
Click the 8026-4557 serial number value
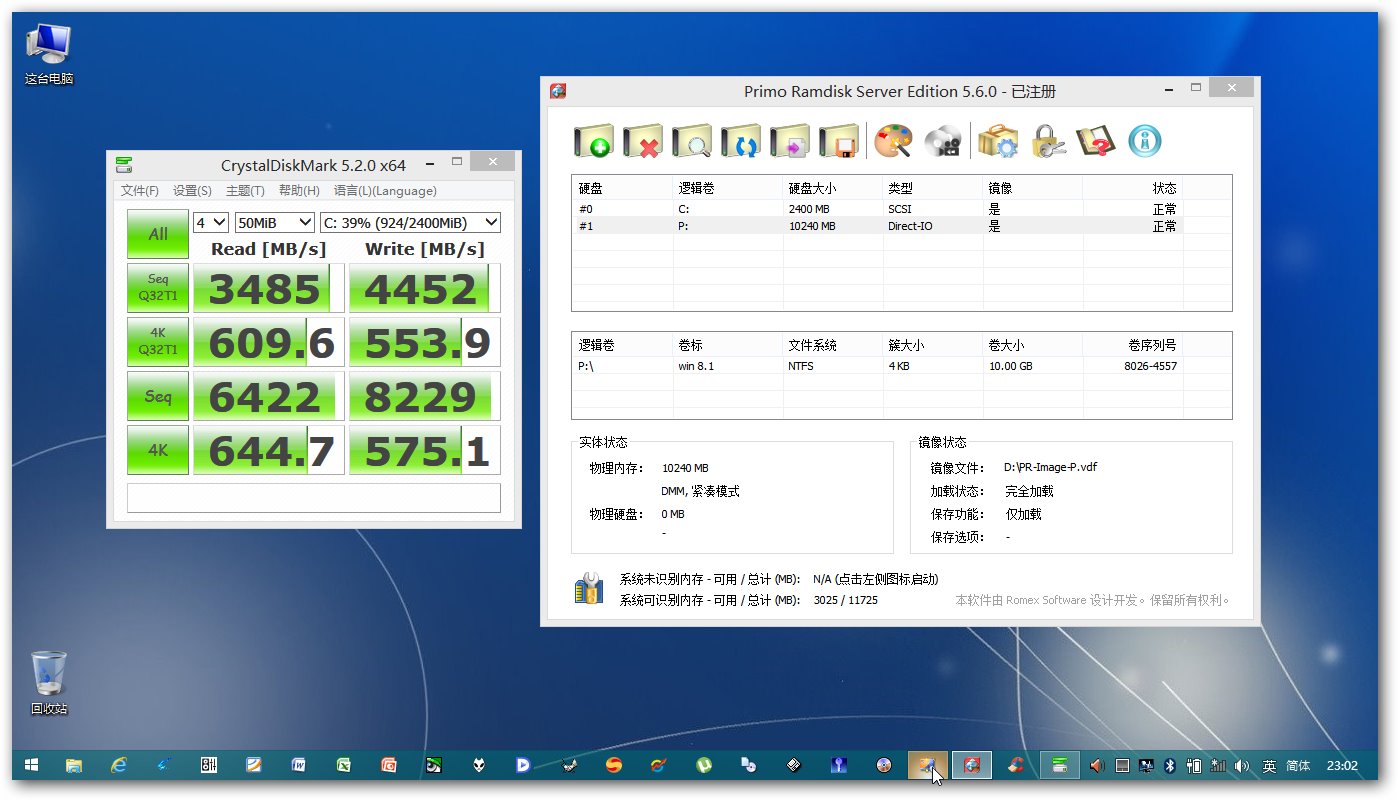1150,366
